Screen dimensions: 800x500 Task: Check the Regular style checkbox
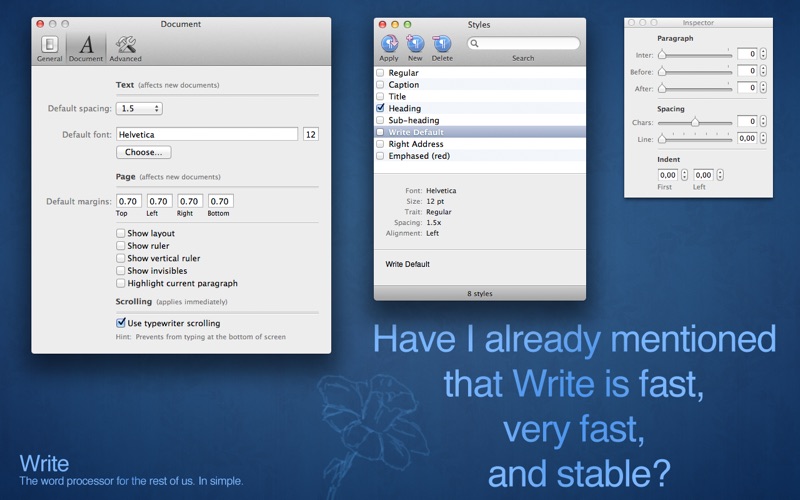380,72
